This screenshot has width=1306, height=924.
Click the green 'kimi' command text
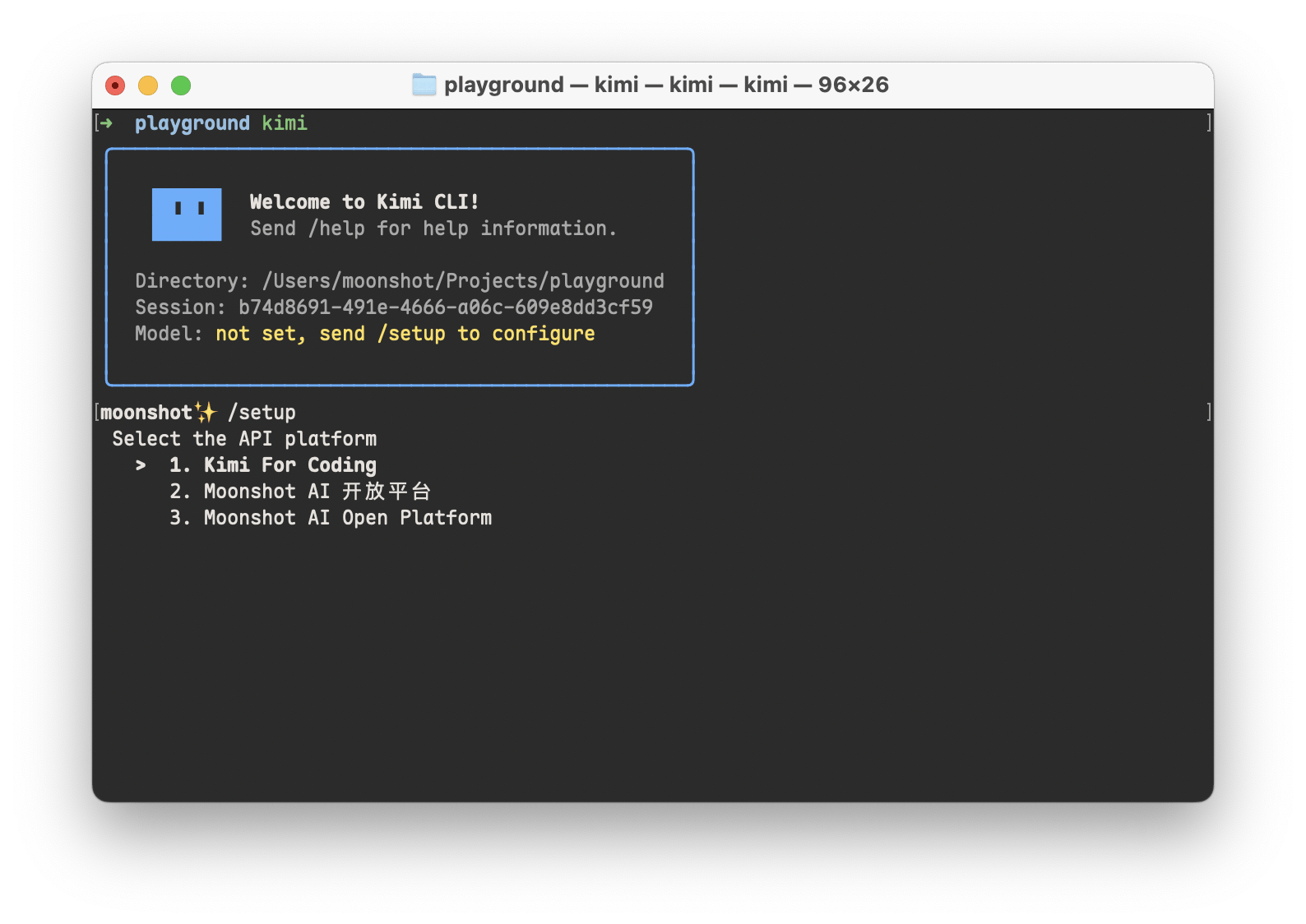(285, 123)
